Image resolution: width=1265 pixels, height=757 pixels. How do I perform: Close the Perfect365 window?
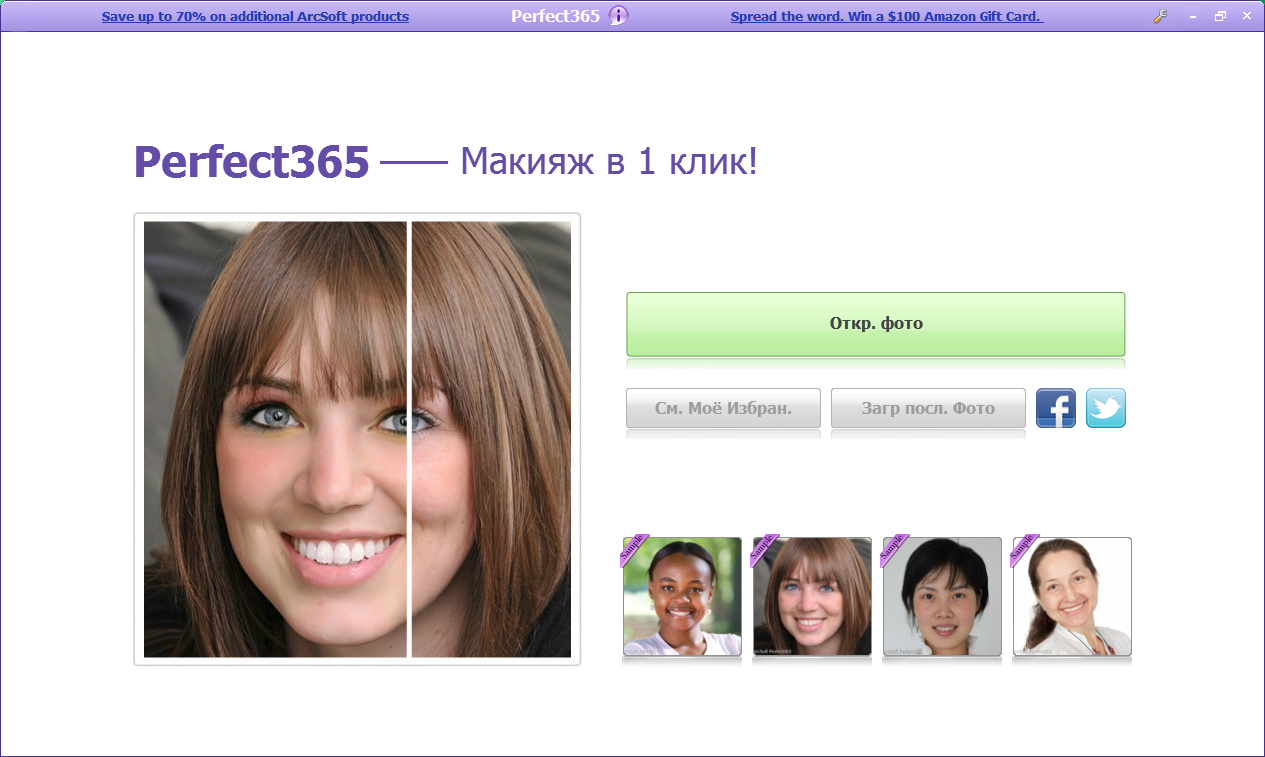click(x=1247, y=17)
